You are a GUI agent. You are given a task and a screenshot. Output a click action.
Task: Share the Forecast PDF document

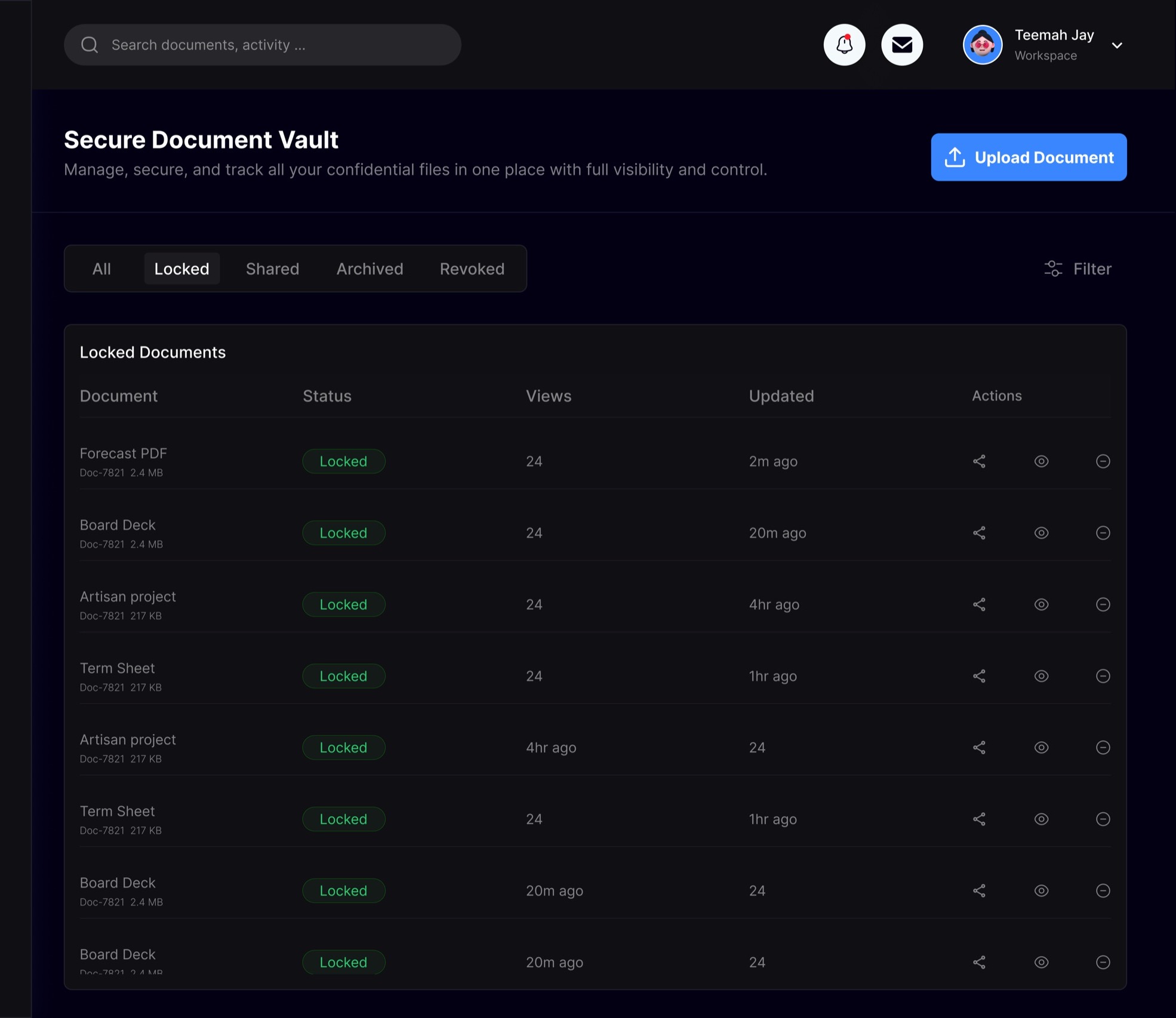click(979, 461)
